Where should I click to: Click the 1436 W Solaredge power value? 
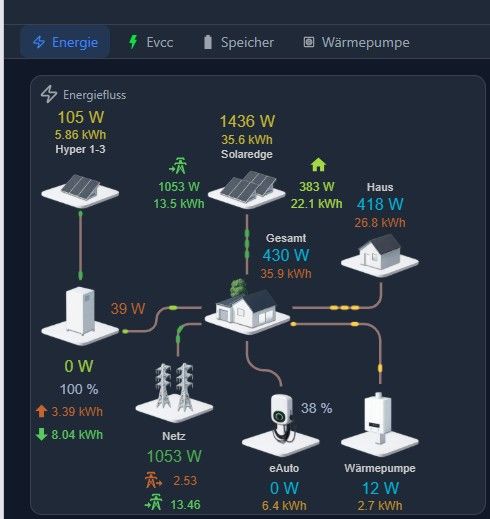pyautogui.click(x=247, y=121)
